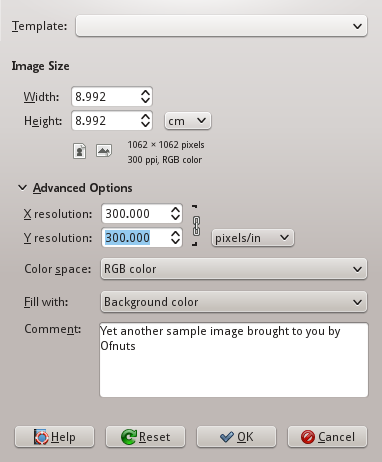This screenshot has width=382, height=462.
Task: Click the Cancel button
Action: coord(327,437)
